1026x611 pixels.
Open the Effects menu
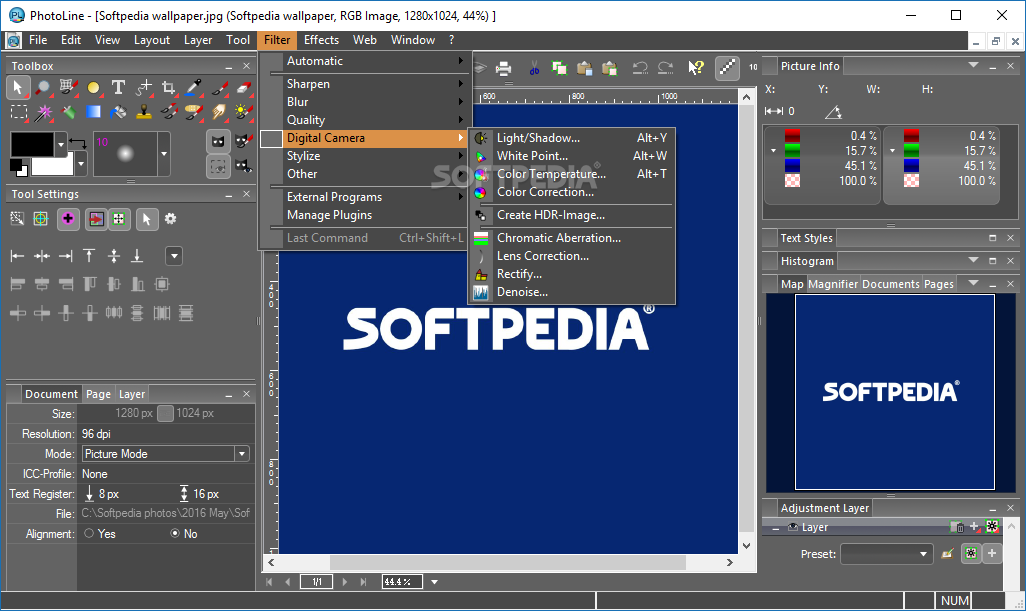point(321,40)
